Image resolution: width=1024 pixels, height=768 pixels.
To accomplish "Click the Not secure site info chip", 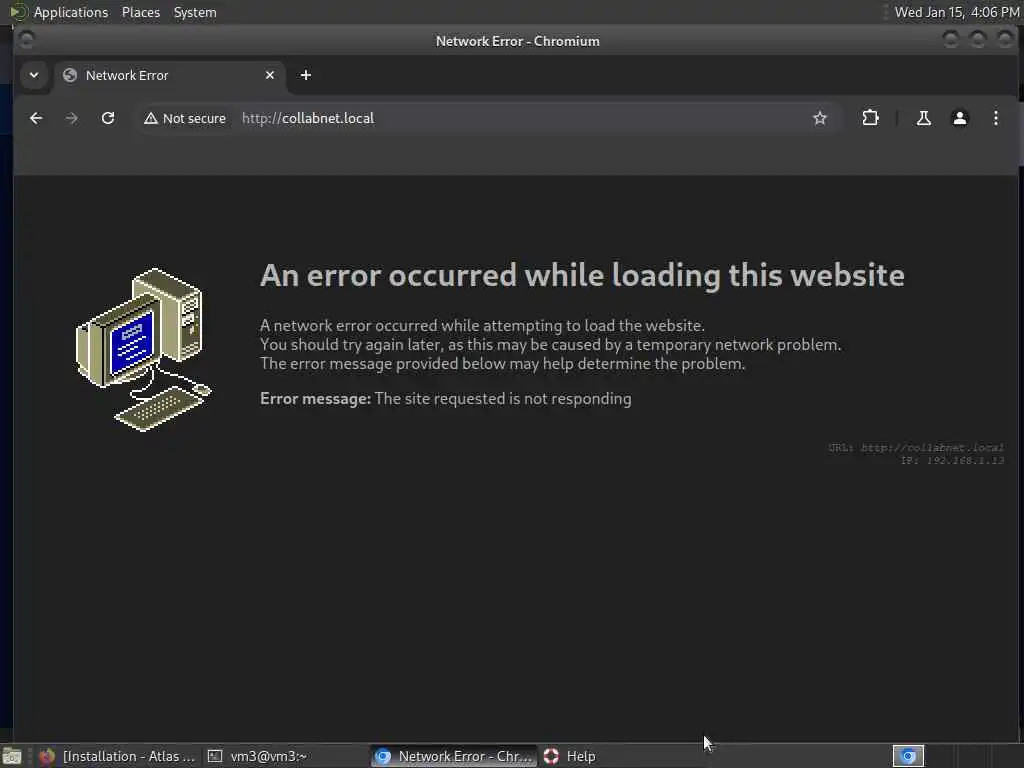I will [185, 118].
